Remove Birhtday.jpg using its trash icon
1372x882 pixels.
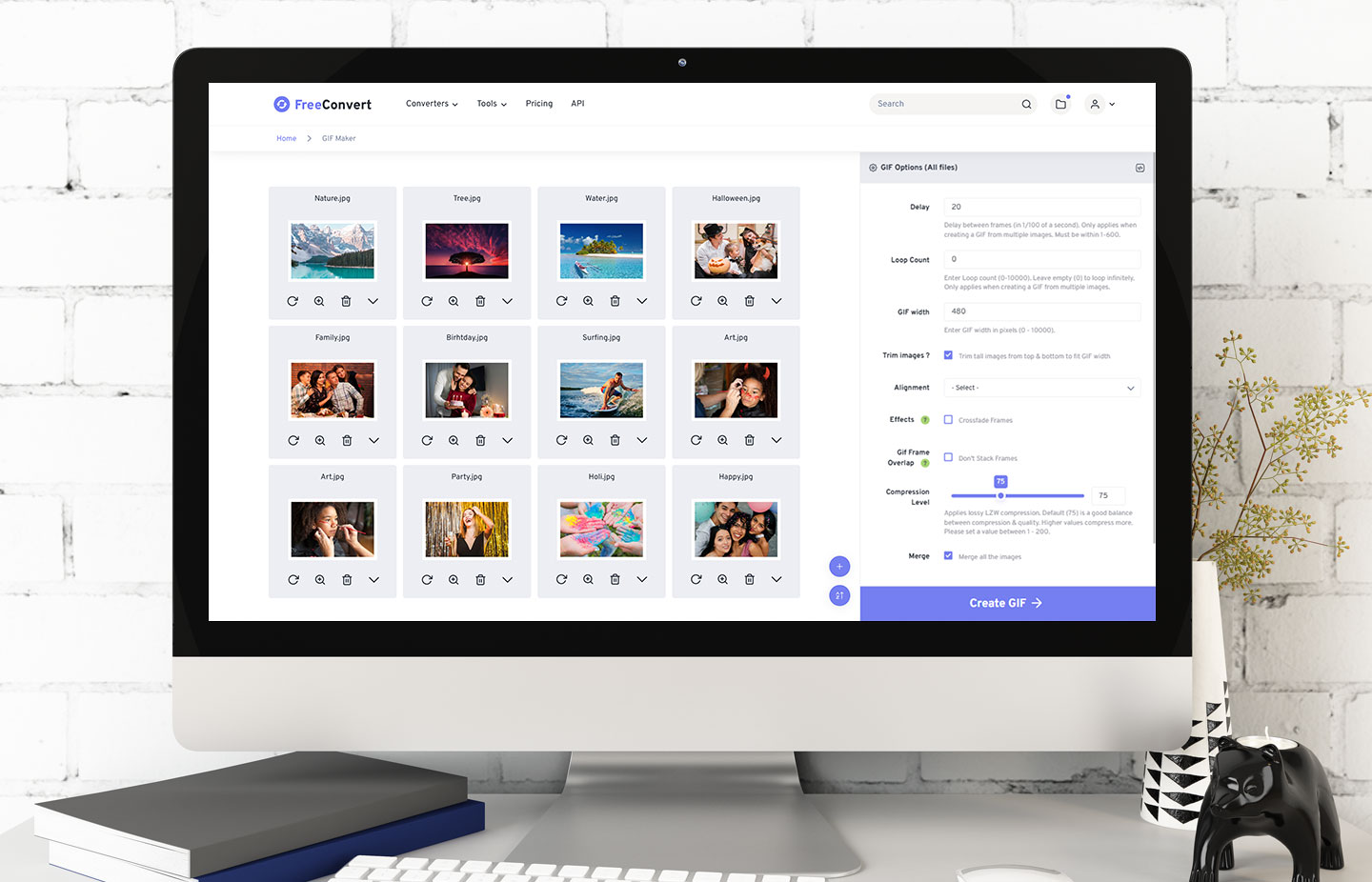[x=480, y=440]
